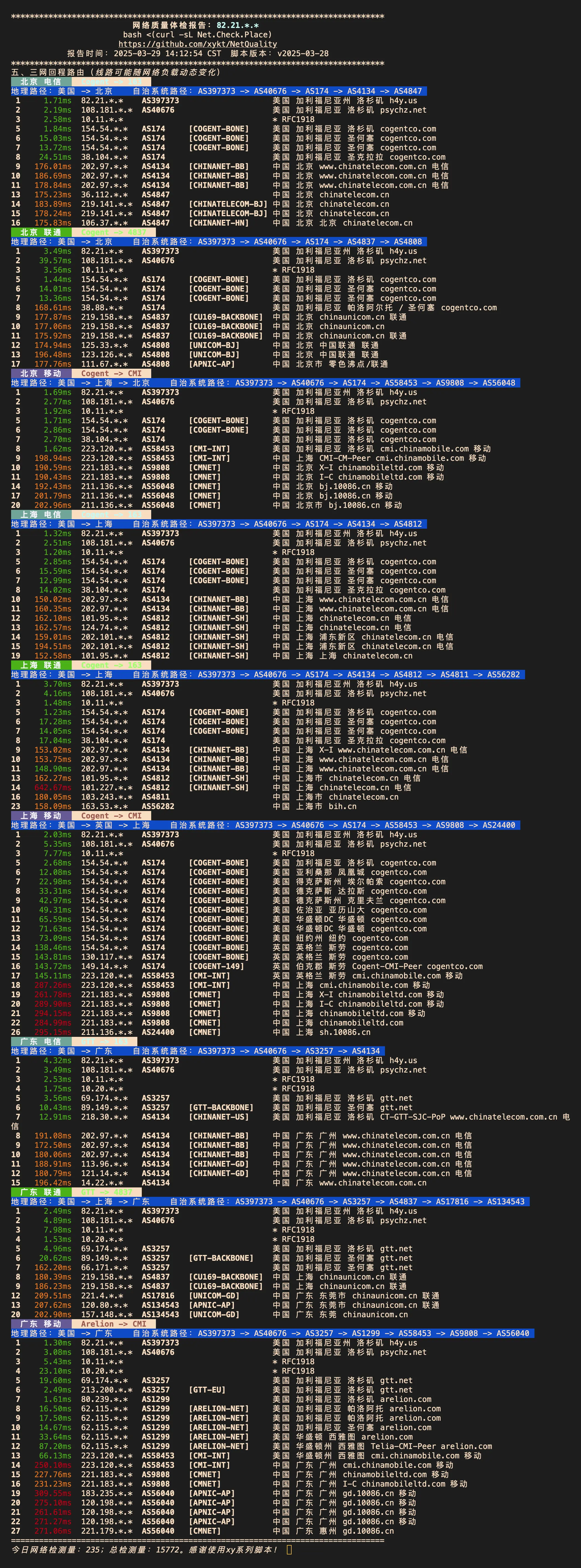581x1568 pixels.
Task: Click the script version v2025-03-28
Action: tap(303, 54)
